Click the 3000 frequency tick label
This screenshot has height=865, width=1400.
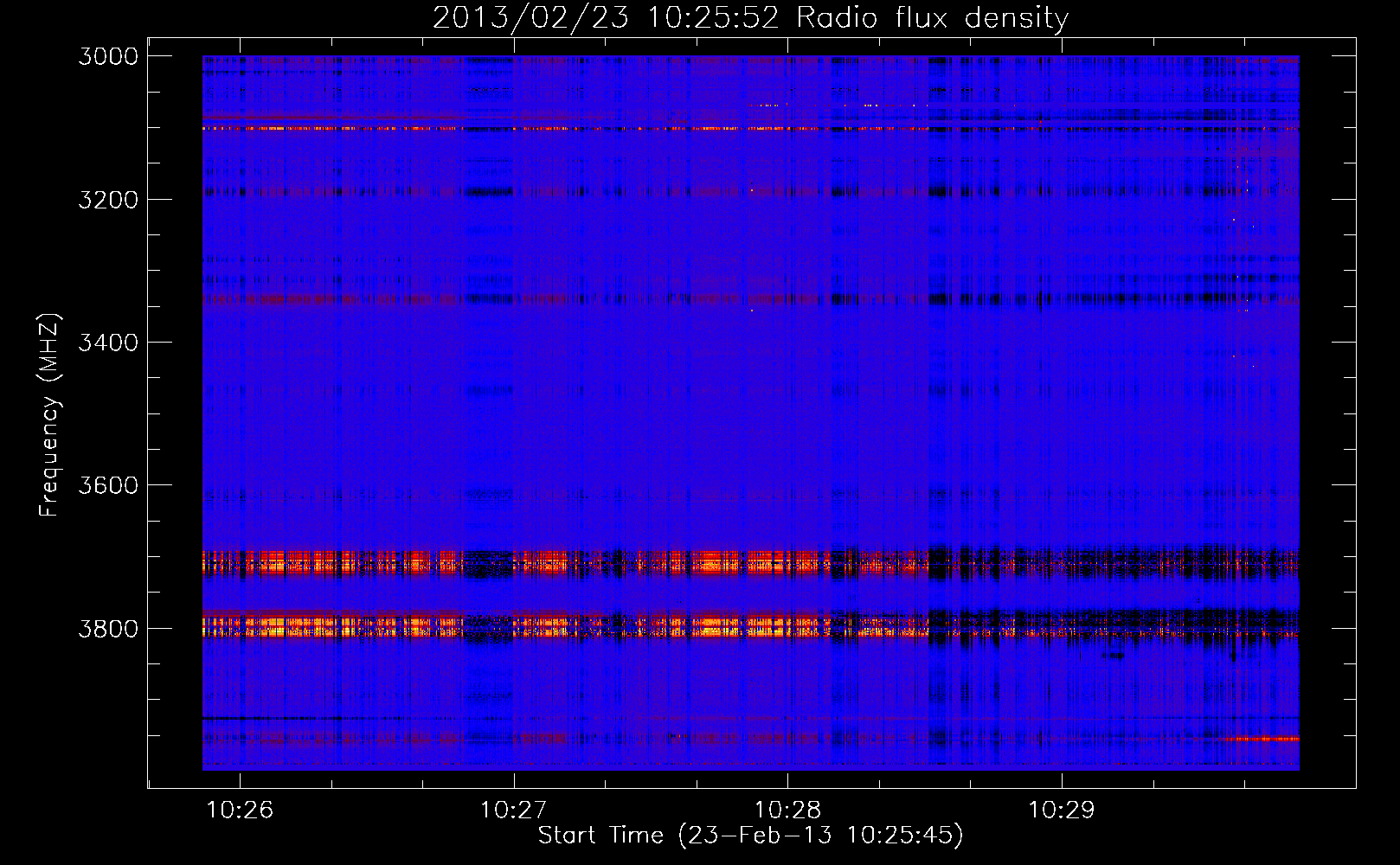click(108, 56)
